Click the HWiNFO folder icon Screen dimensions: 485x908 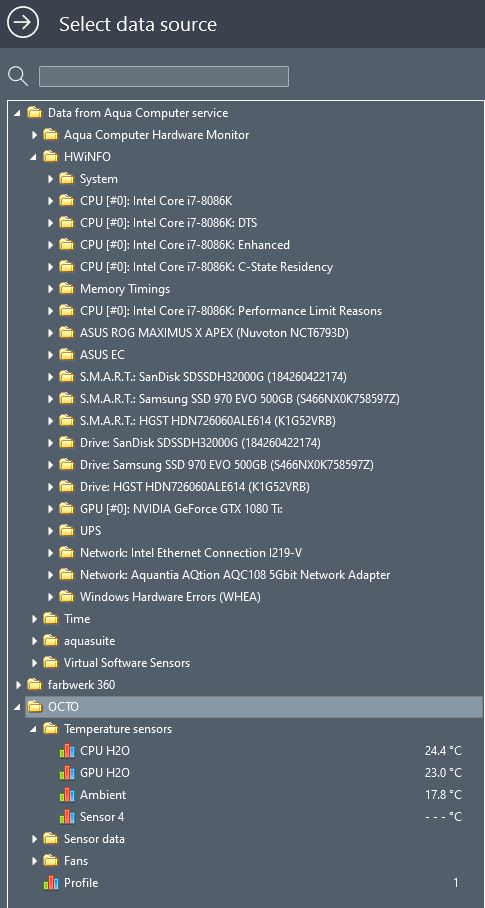click(51, 156)
